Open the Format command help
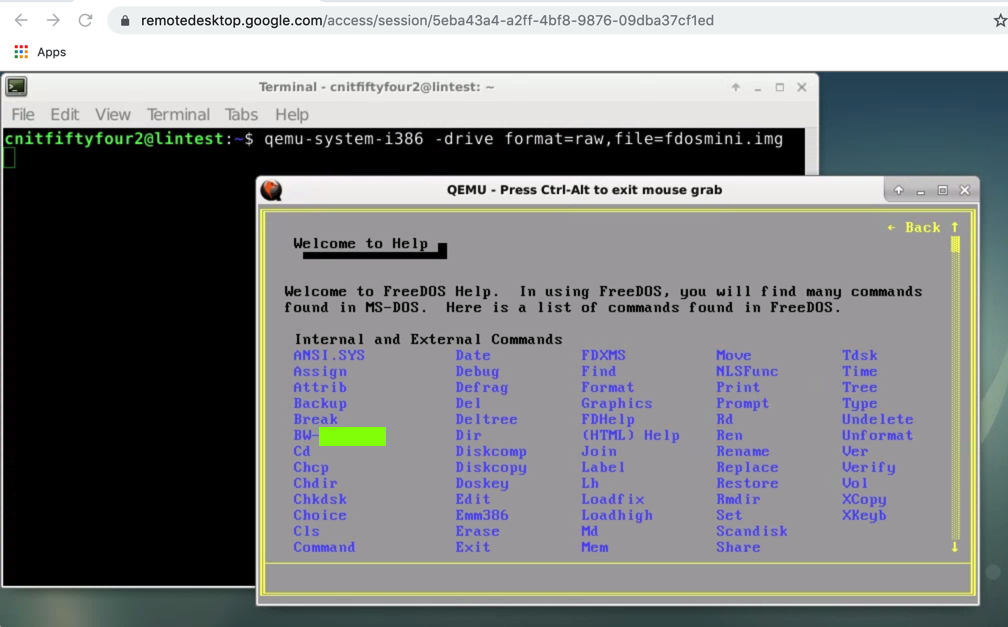This screenshot has width=1008, height=627. tap(608, 388)
